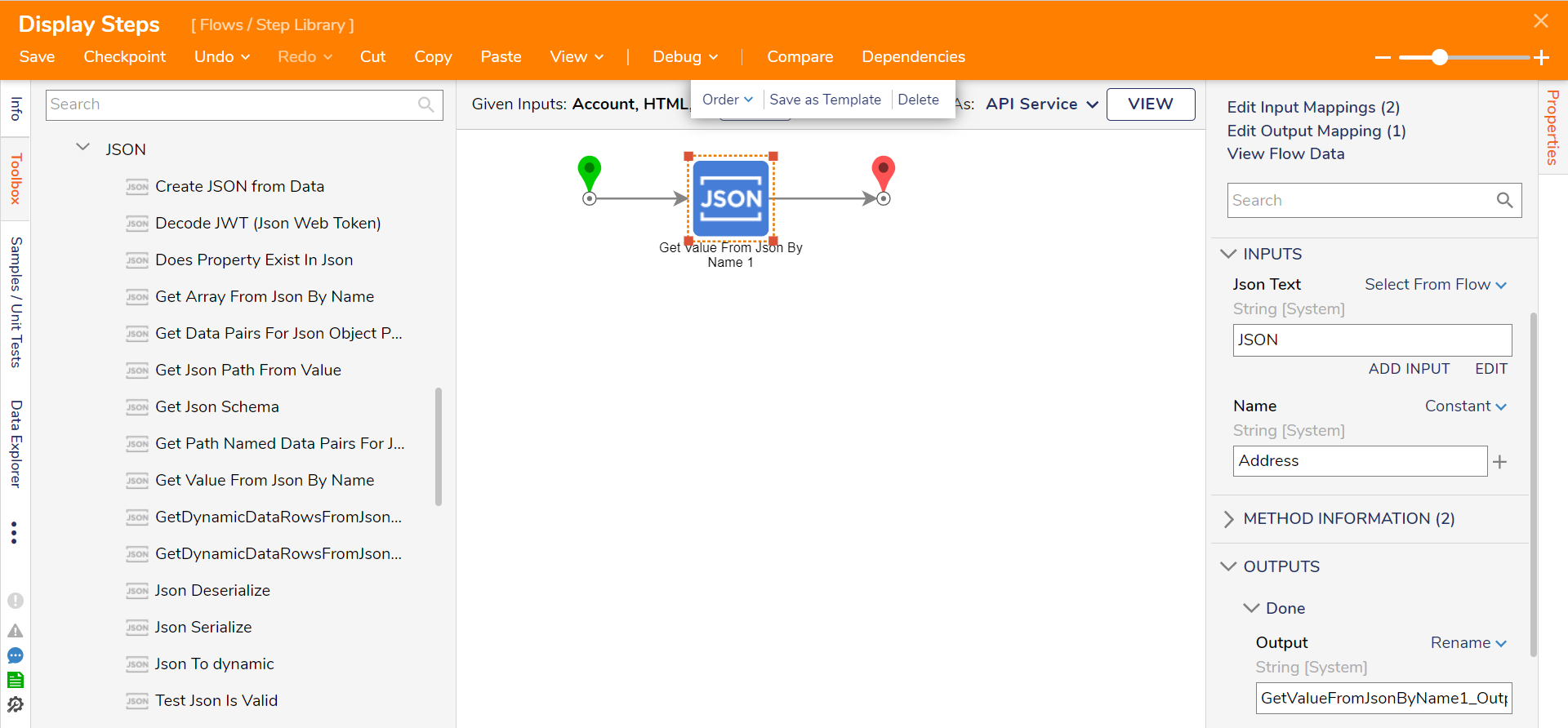
Task: Collapse the Done output group
Action: coord(1251,608)
